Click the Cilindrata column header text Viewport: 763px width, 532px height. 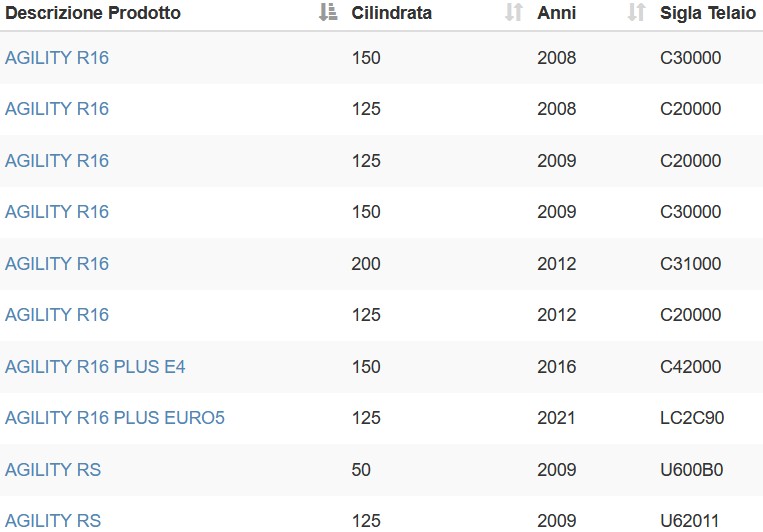pos(392,13)
